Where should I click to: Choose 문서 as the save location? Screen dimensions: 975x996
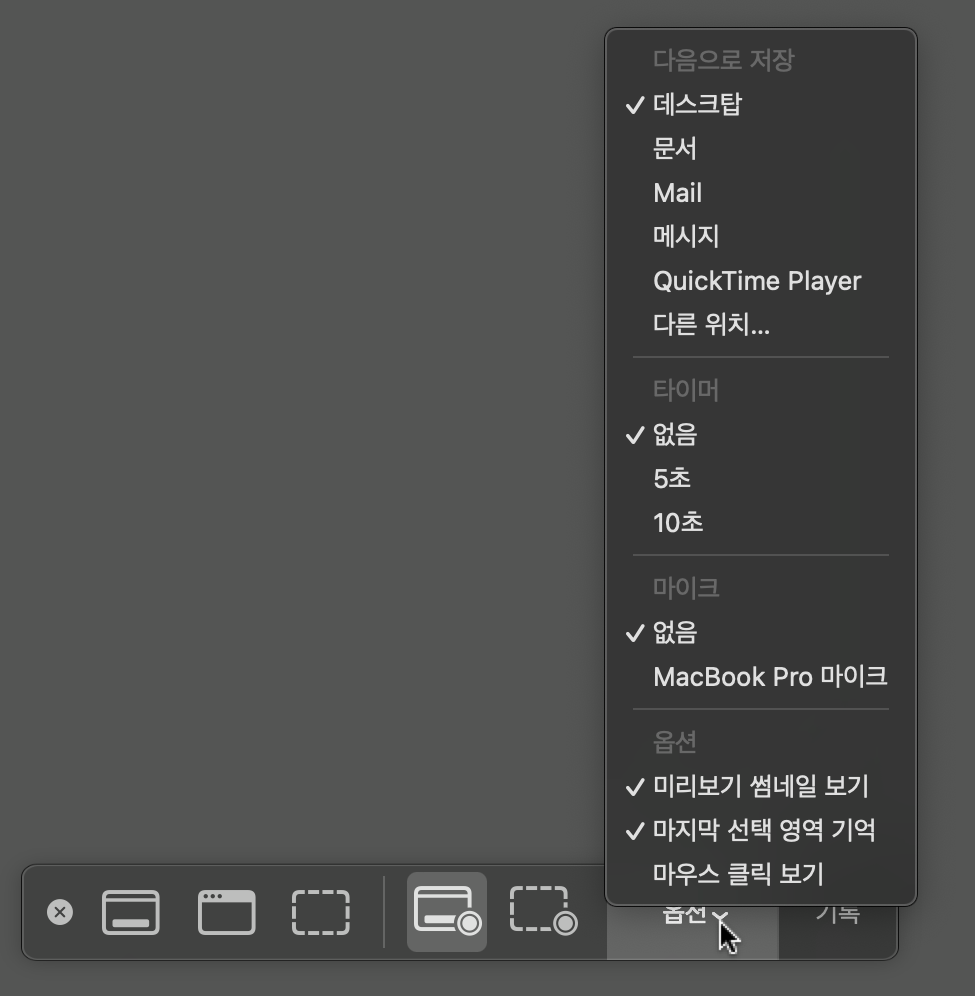pyautogui.click(x=761, y=148)
